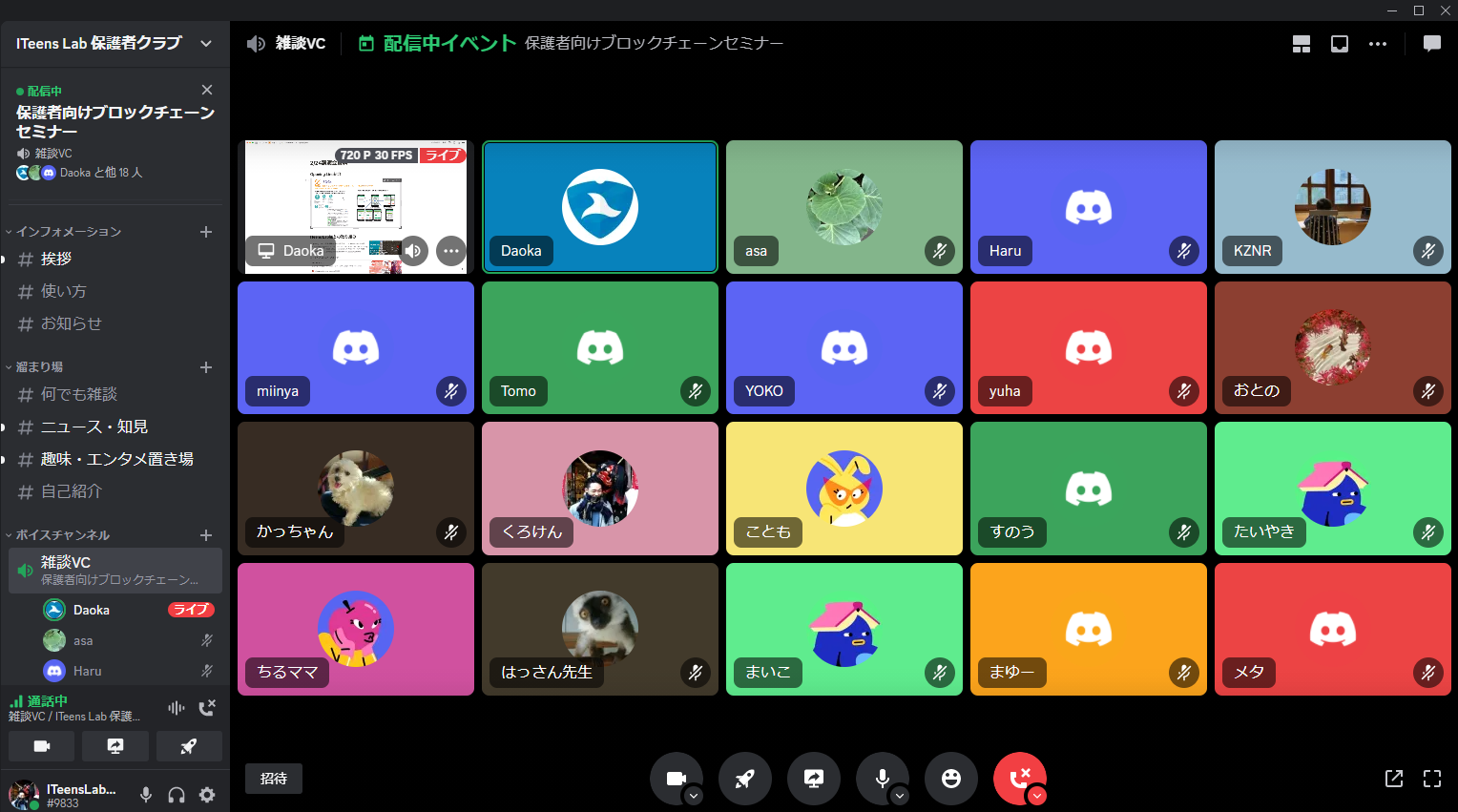Add a channel to インフォメーション category

[x=206, y=232]
